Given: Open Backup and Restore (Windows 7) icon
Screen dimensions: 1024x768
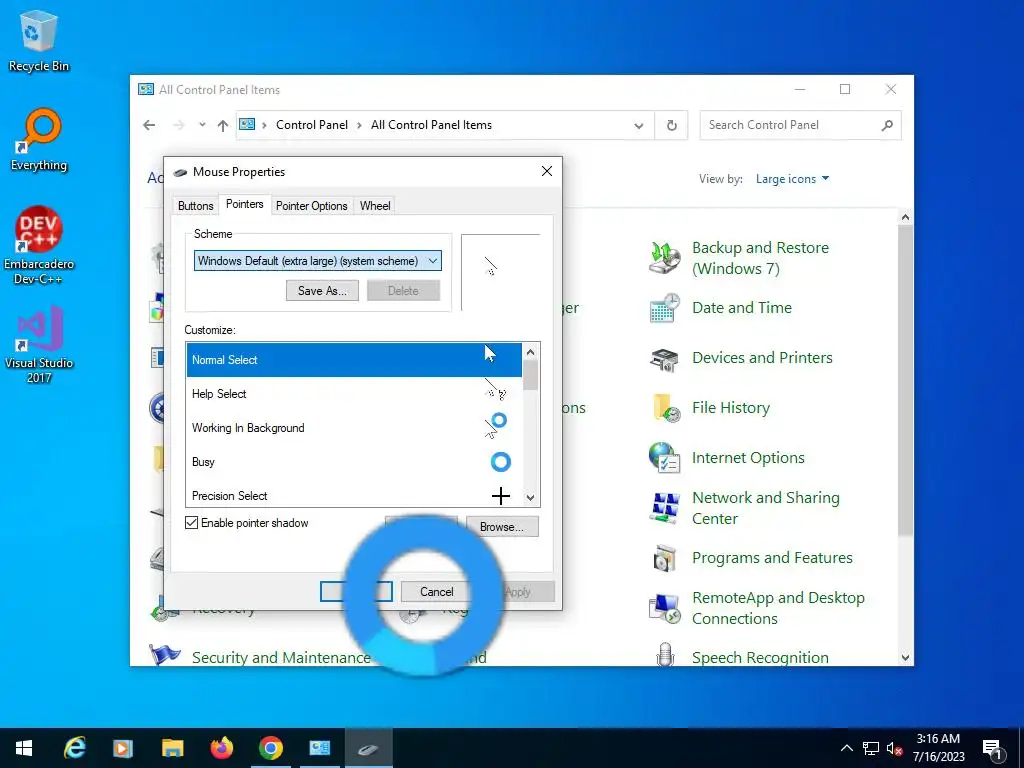Looking at the screenshot, I should click(x=664, y=257).
